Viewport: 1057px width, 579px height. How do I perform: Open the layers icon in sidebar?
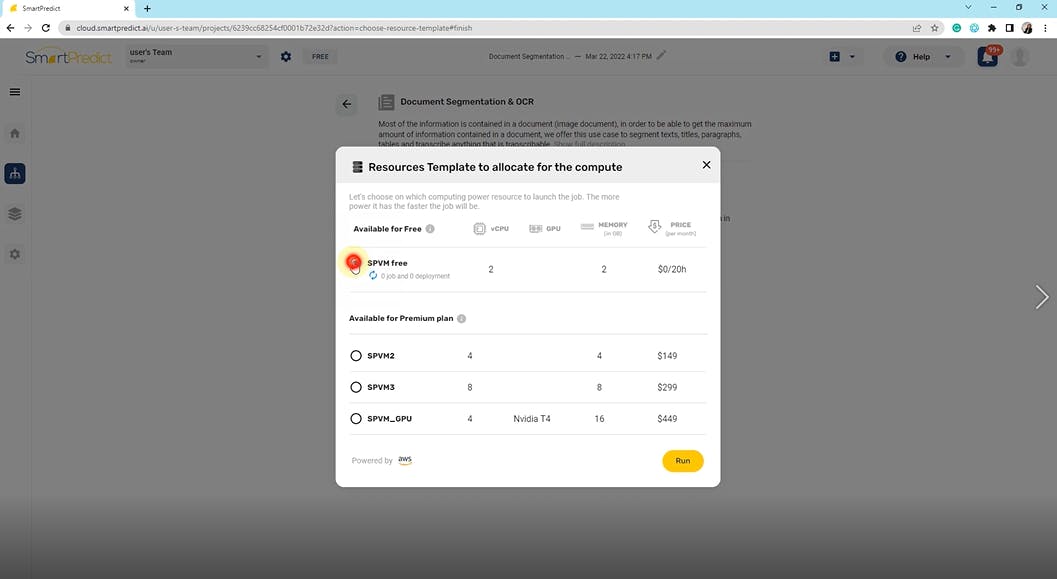coord(15,214)
